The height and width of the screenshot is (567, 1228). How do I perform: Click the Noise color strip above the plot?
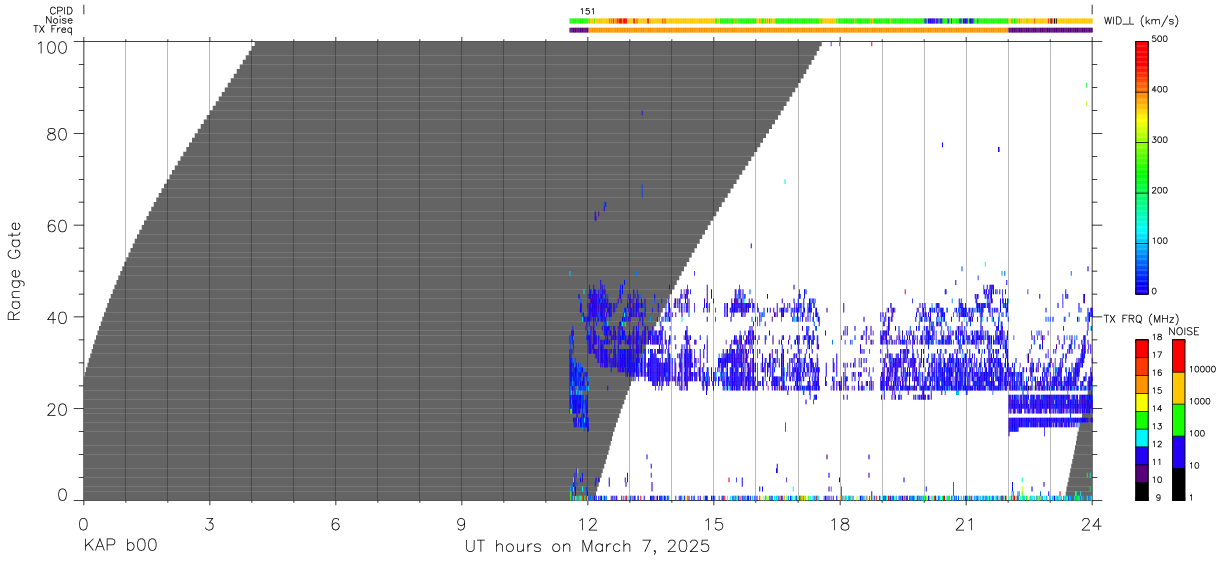(x=831, y=20)
